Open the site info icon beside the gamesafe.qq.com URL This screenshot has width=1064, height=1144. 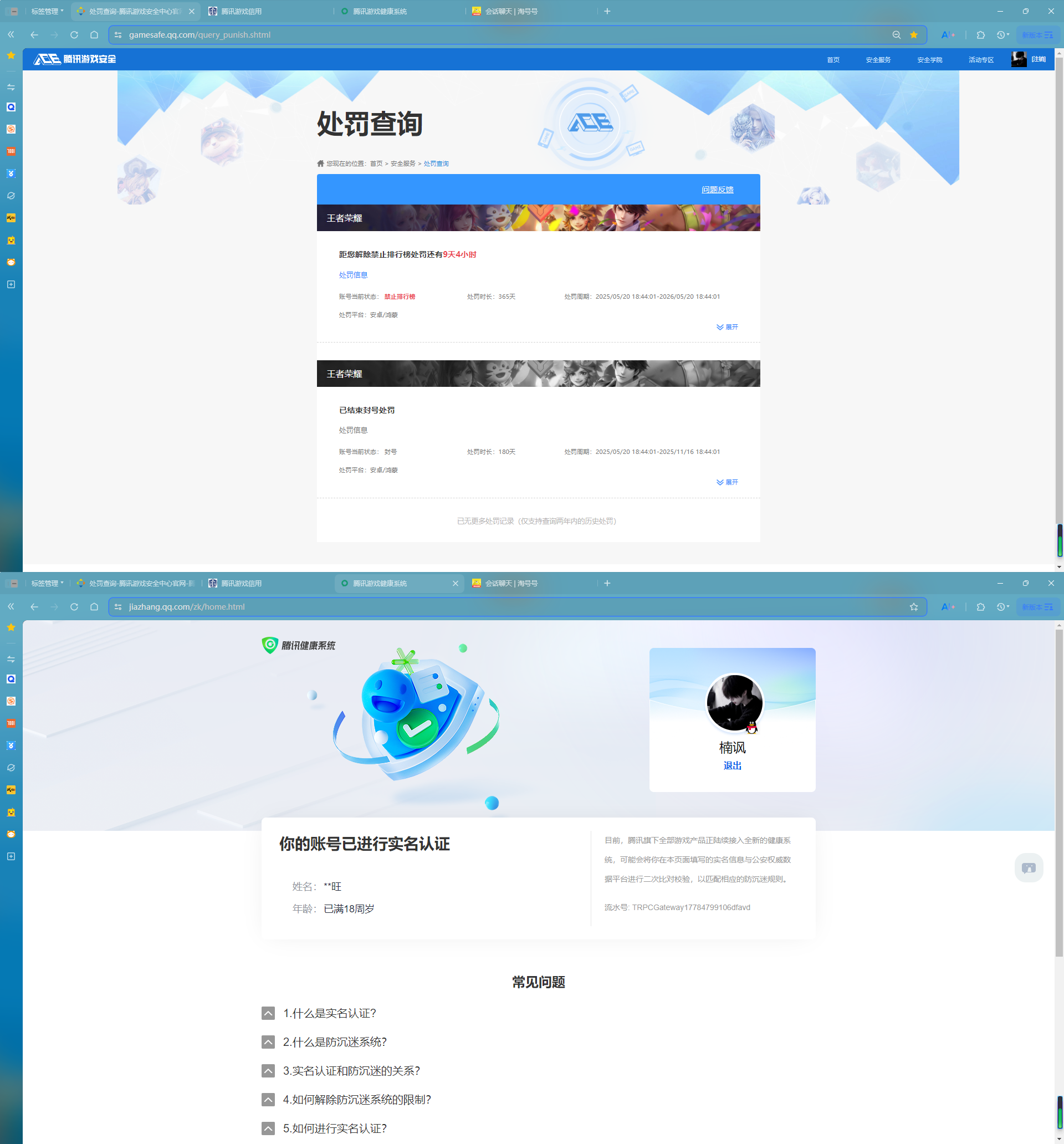coord(118,34)
